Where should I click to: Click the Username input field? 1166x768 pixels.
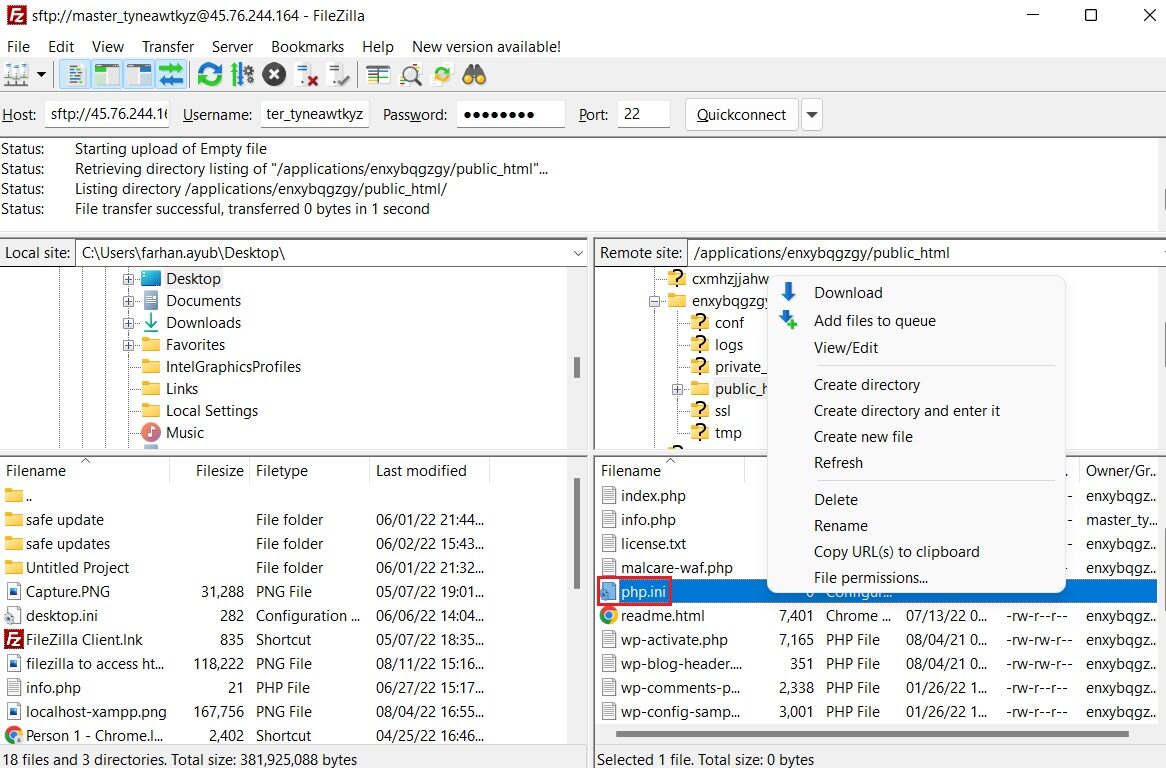(315, 114)
